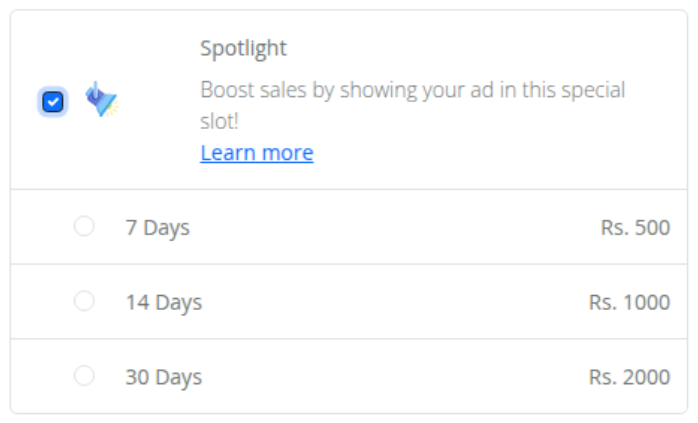Uncheck the Spotlight checkbox
Image resolution: width=698 pixels, height=423 pixels.
(53, 102)
